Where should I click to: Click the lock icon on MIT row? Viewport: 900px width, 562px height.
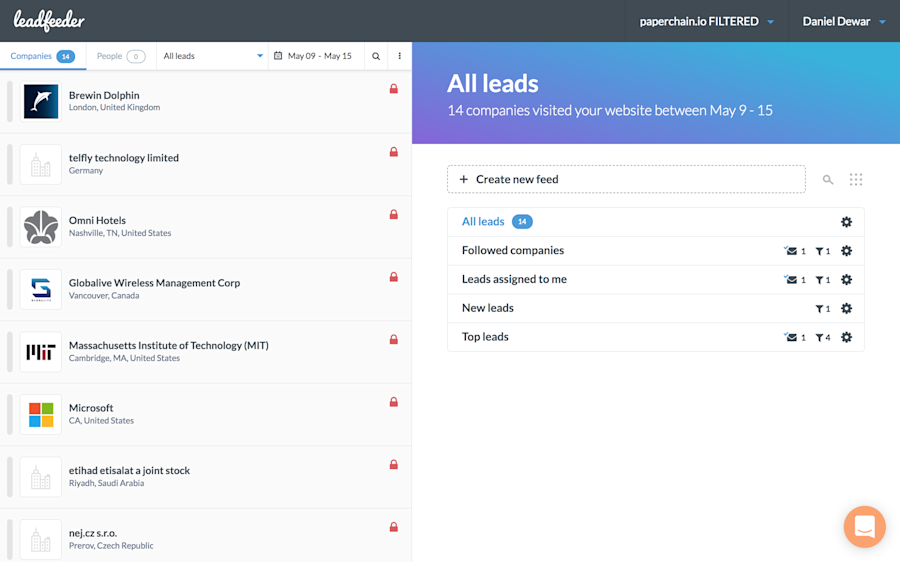tap(394, 339)
